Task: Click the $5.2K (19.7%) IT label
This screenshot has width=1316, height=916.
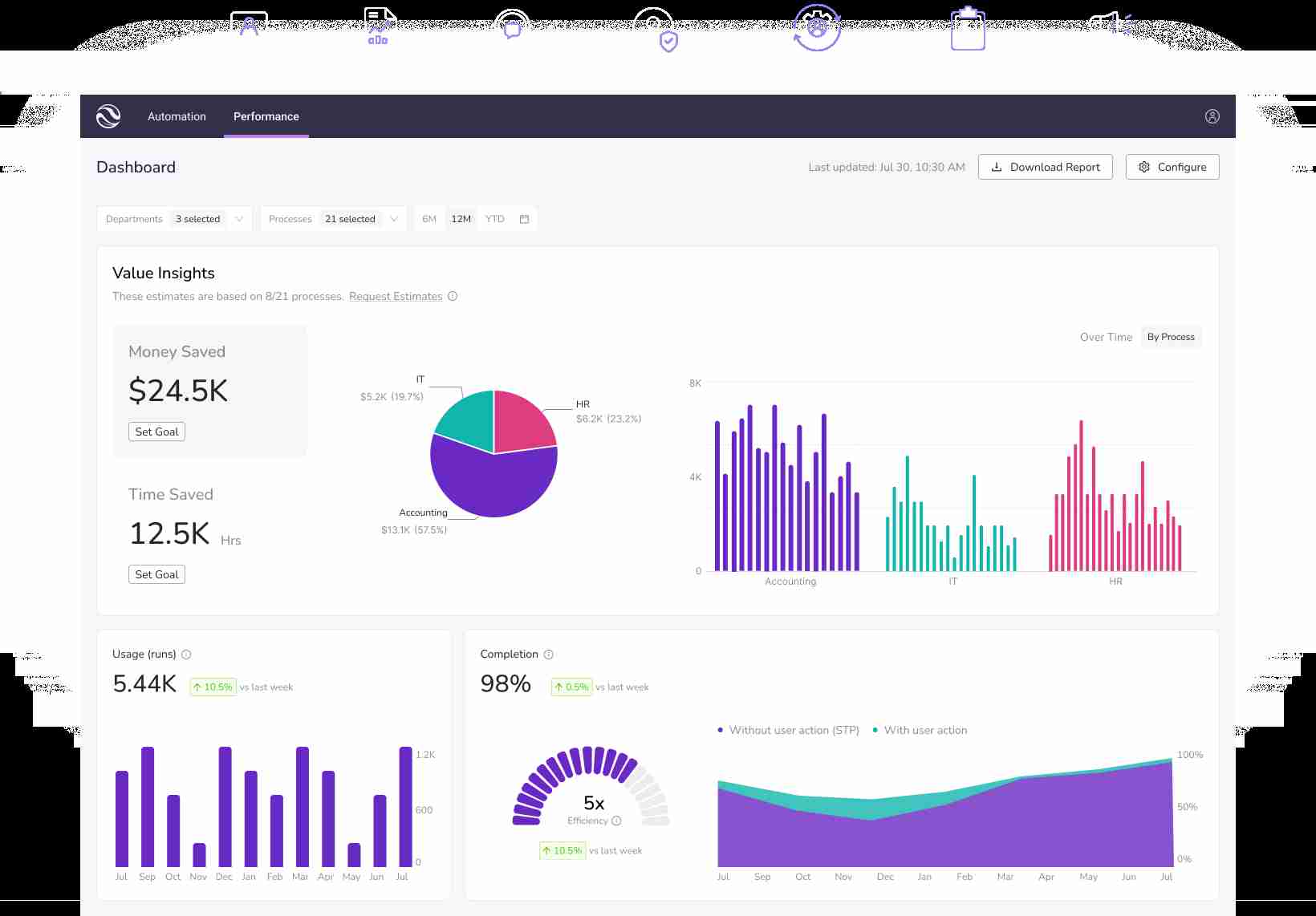Action: [392, 397]
